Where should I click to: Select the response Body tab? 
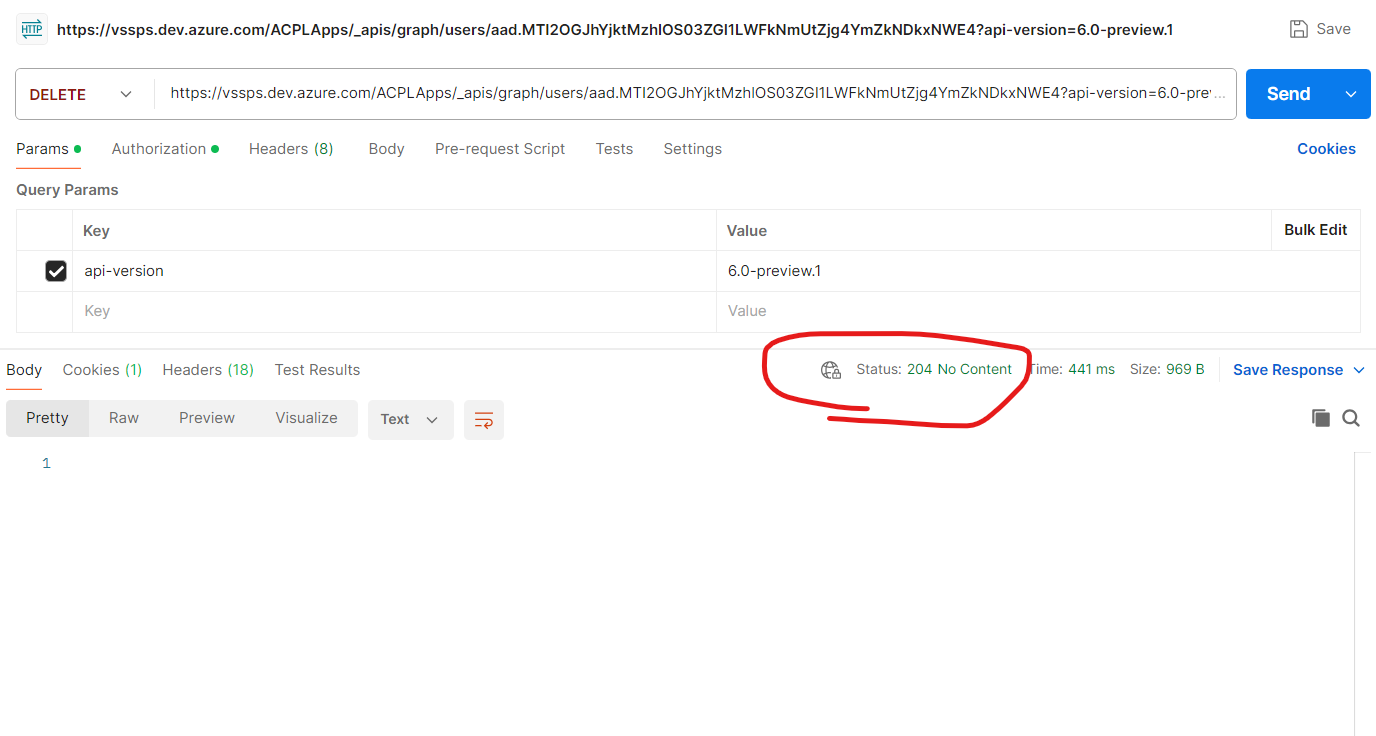click(24, 370)
